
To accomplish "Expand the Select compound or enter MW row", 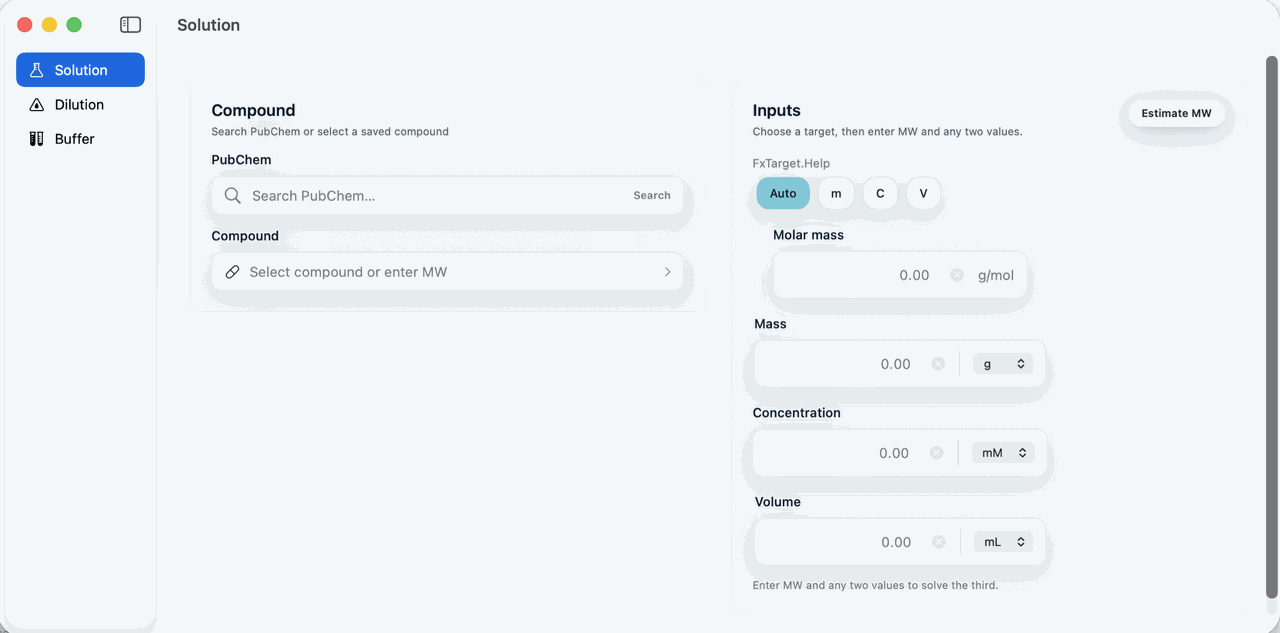I will pyautogui.click(x=447, y=272).
